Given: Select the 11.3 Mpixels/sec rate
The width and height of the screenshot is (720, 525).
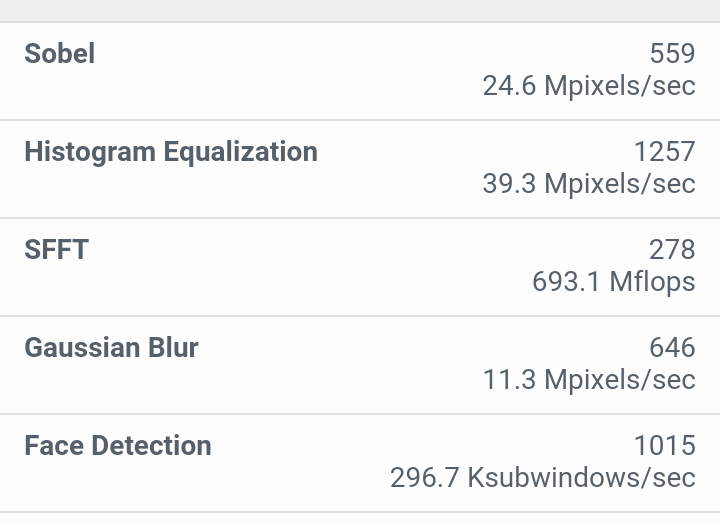Looking at the screenshot, I should point(588,380).
